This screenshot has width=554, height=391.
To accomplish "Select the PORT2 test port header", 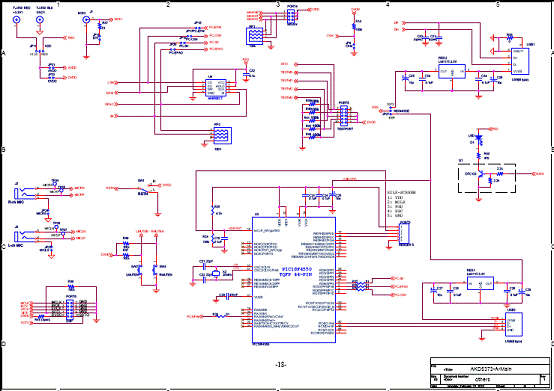I will pos(343,116).
